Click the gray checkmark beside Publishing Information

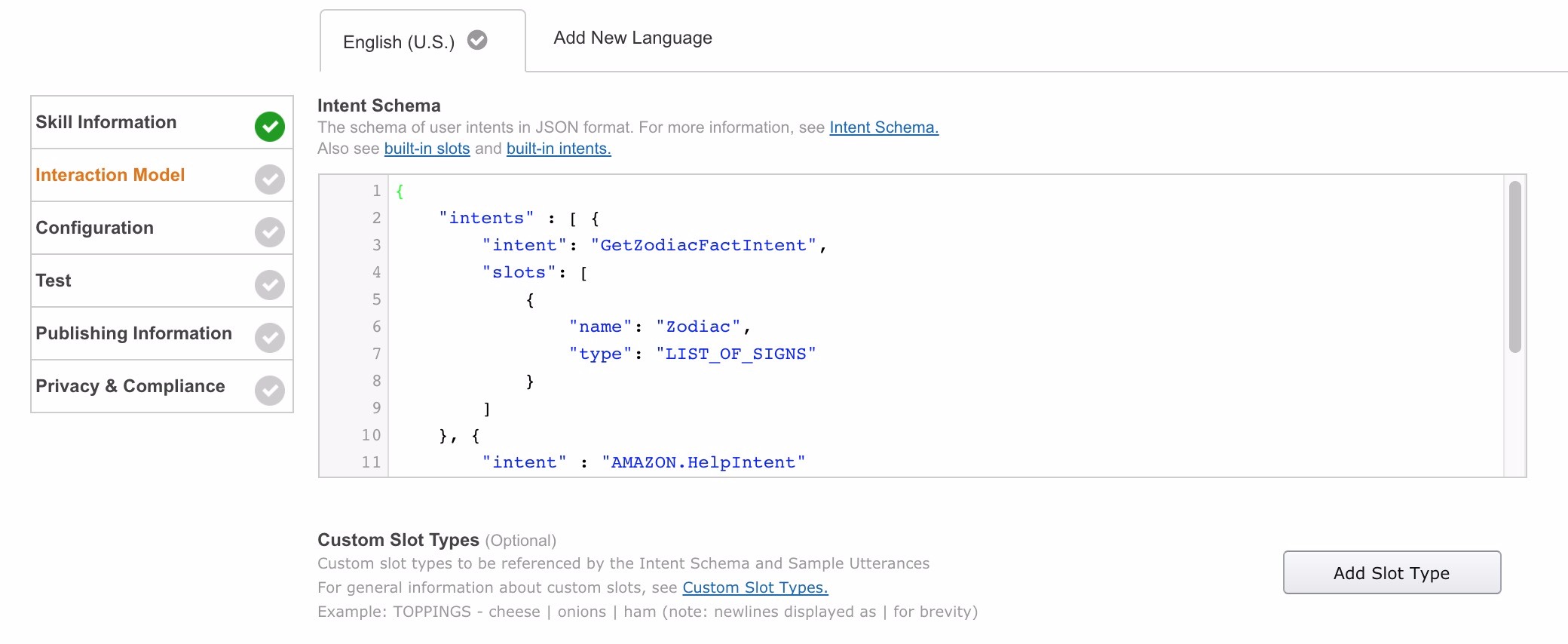(x=270, y=337)
